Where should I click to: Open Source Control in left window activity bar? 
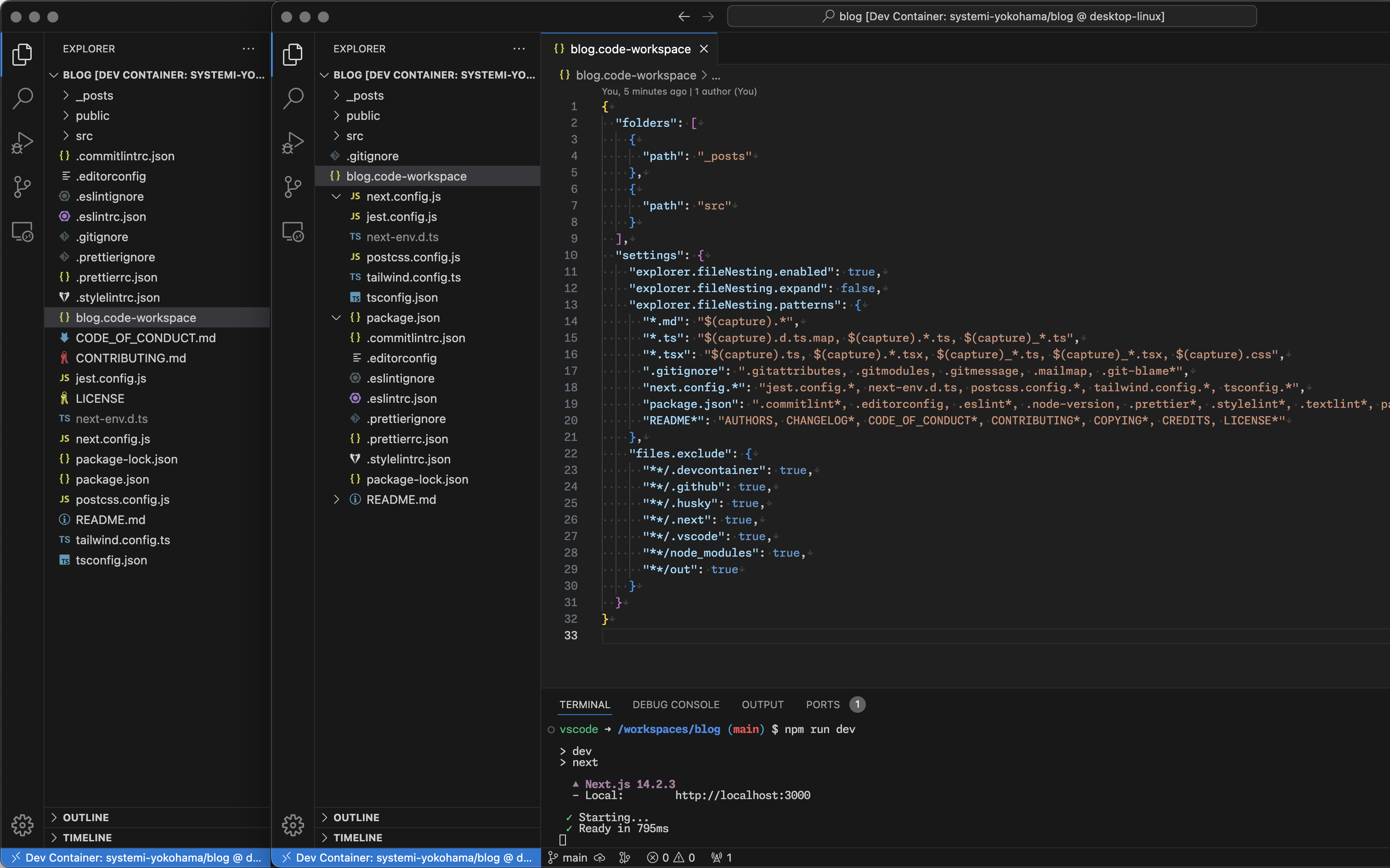click(22, 186)
